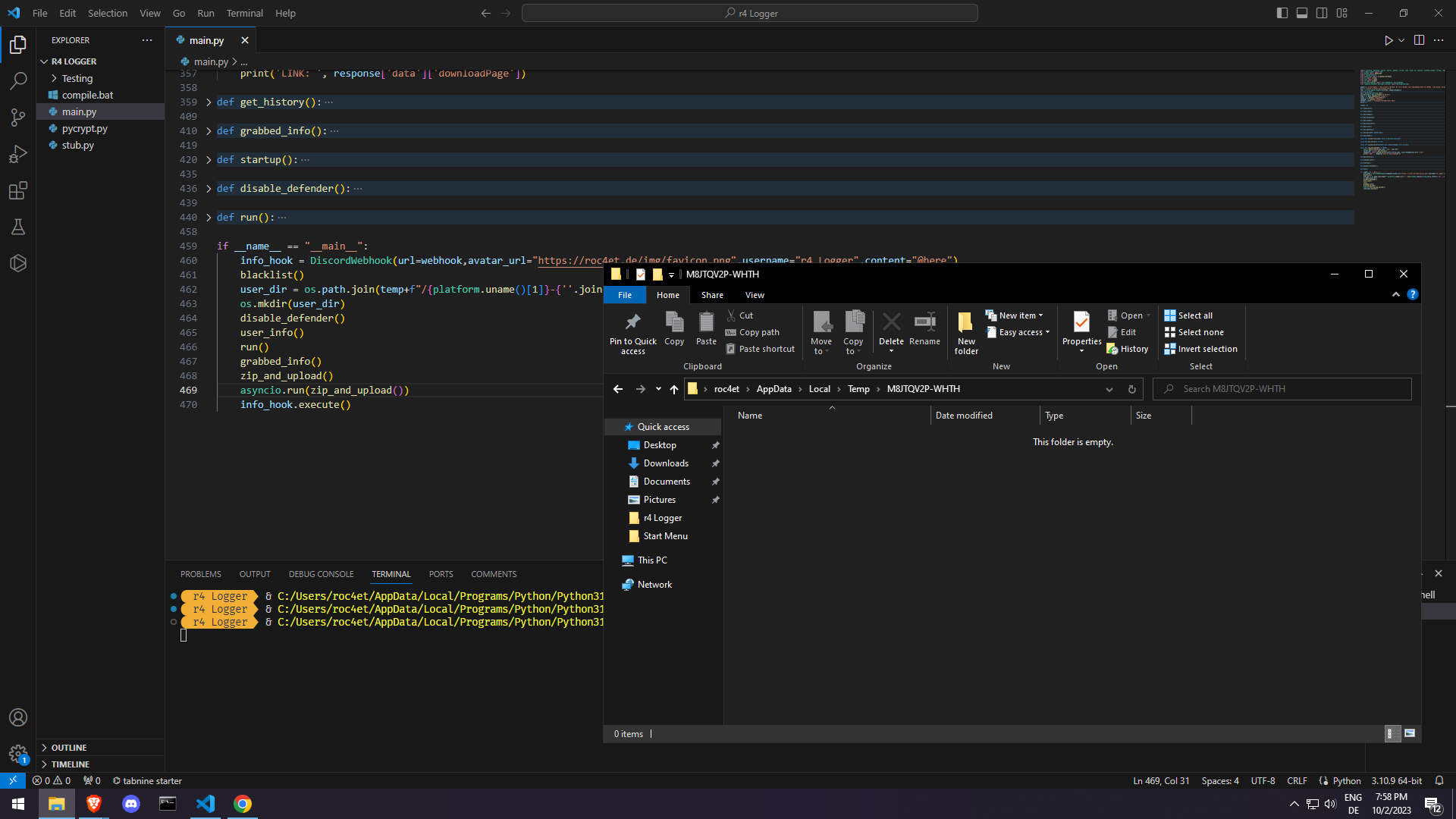
Task: Click Select all in ribbon
Action: tap(1188, 315)
